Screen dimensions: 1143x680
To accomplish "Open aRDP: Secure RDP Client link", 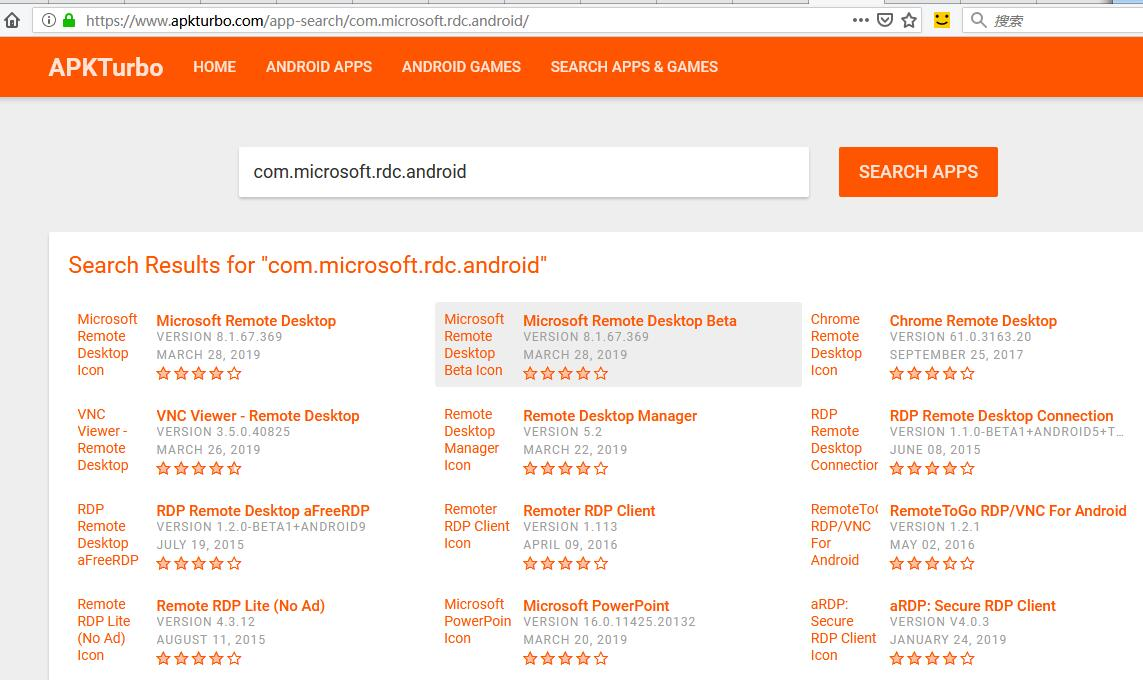I will (972, 606).
